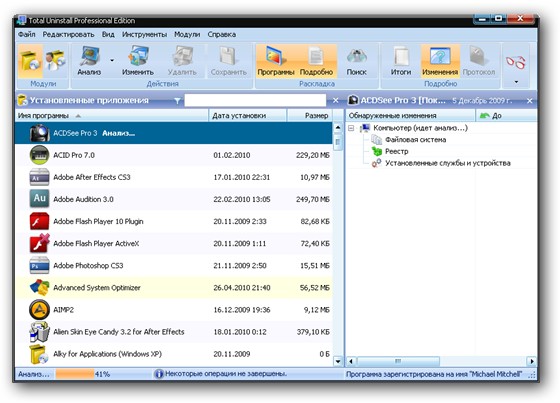The image size is (560, 403).
Task: Open the Вид menu
Action: pyautogui.click(x=108, y=34)
